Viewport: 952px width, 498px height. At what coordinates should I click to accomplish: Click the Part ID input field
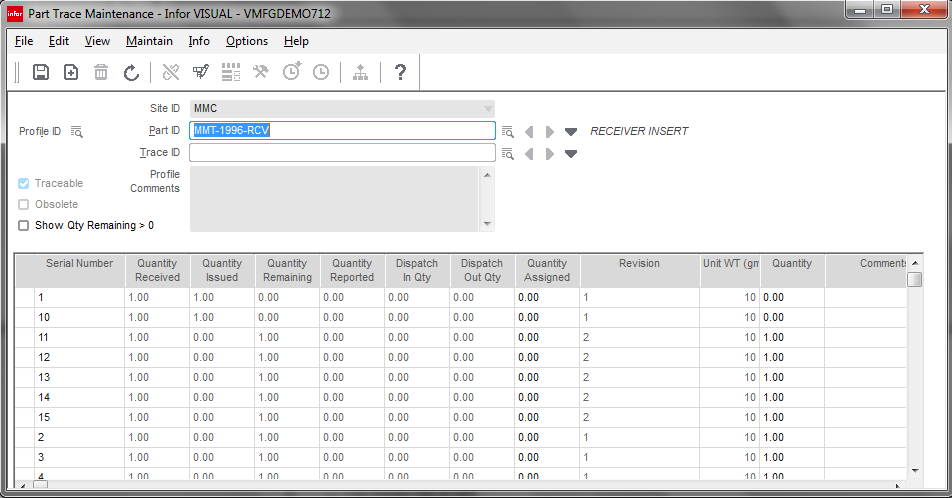click(342, 131)
